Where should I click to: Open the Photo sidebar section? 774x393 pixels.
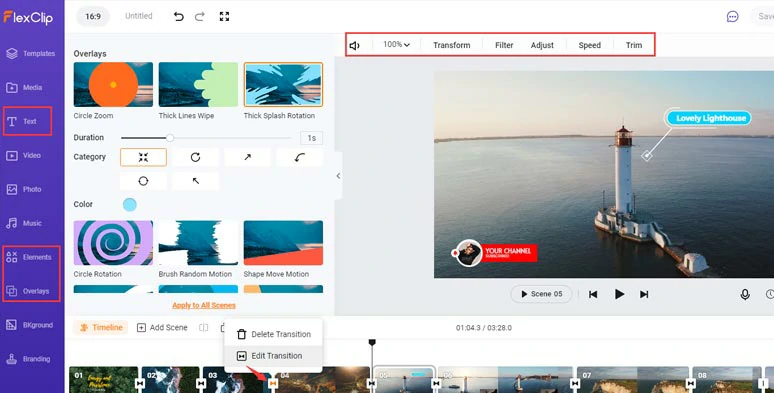(x=24, y=189)
